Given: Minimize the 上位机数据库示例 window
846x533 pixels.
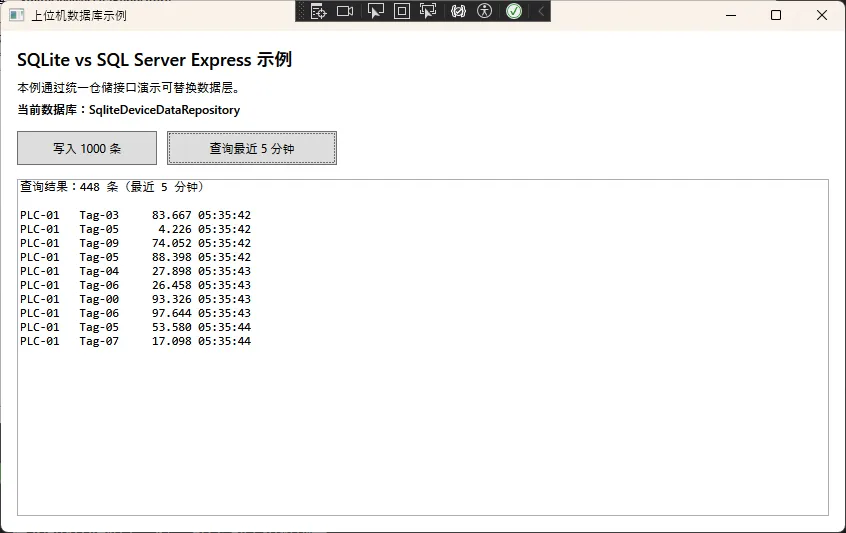Looking at the screenshot, I should (x=731, y=15).
